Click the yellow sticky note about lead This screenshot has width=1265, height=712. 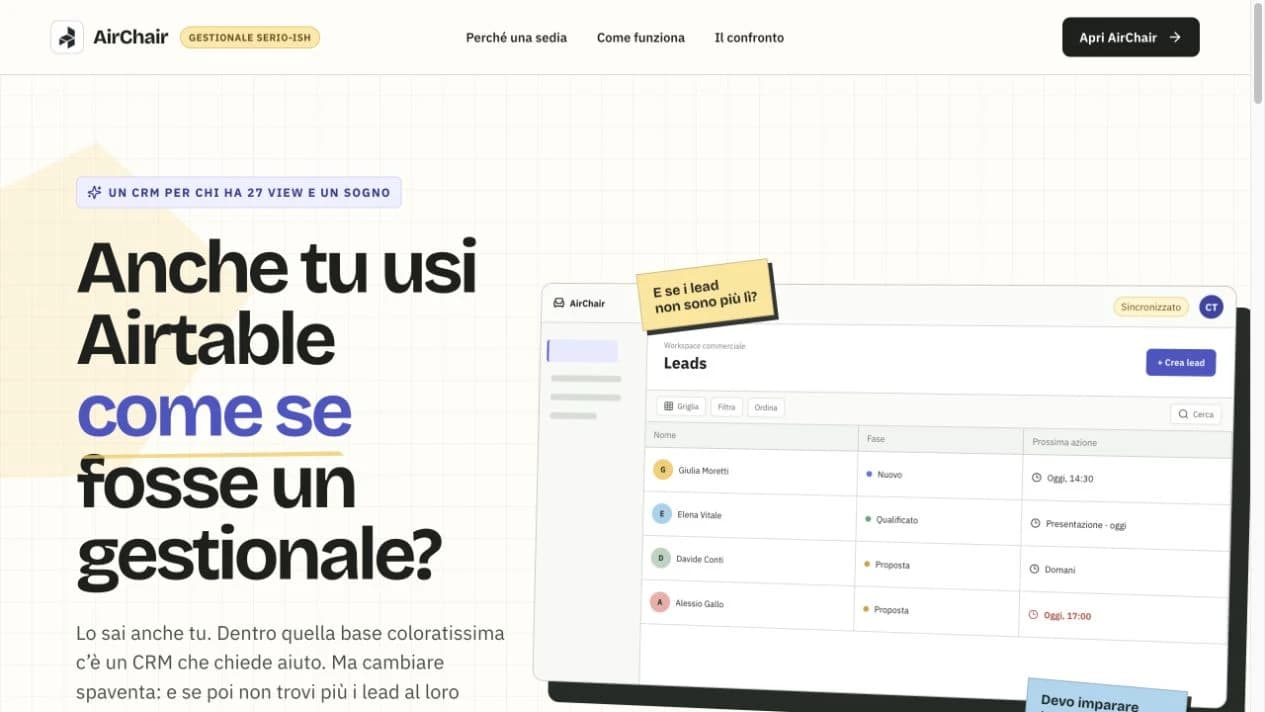(707, 294)
